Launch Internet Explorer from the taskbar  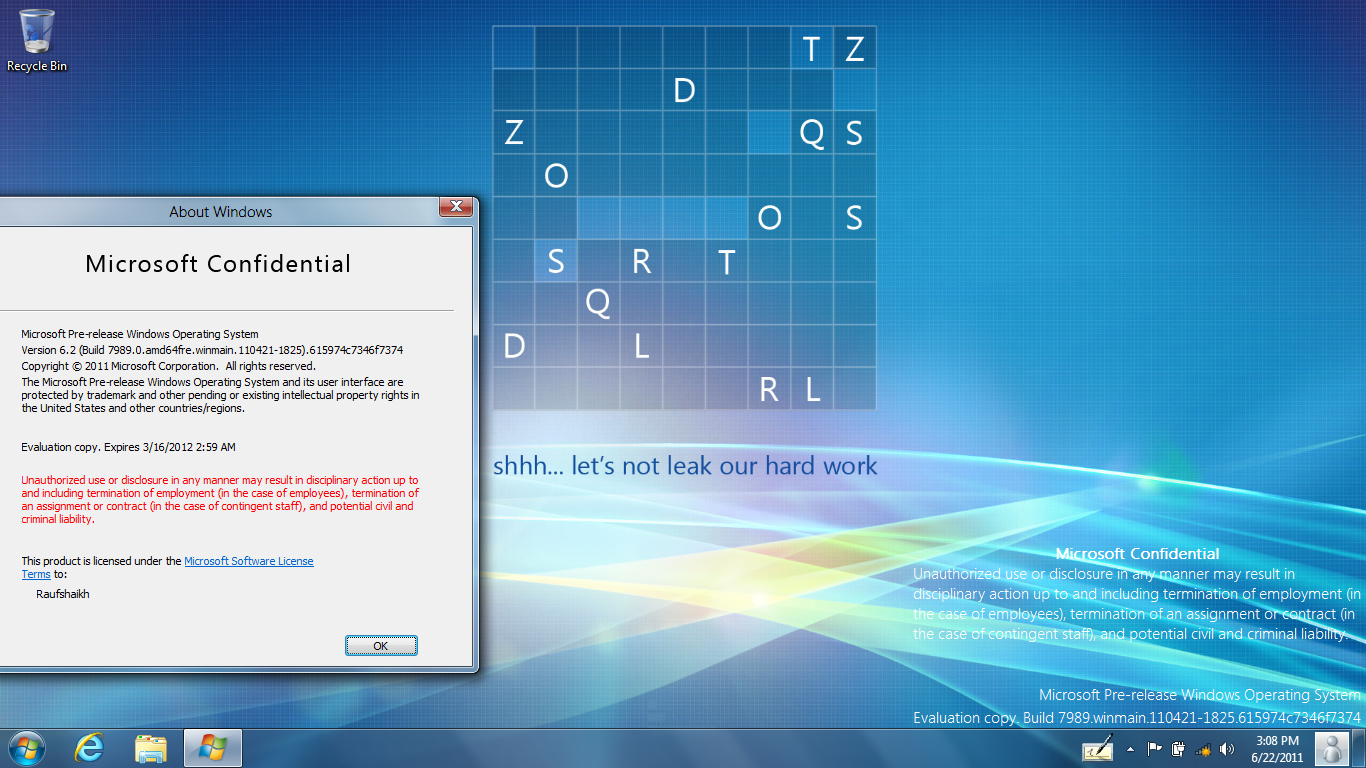coord(90,748)
